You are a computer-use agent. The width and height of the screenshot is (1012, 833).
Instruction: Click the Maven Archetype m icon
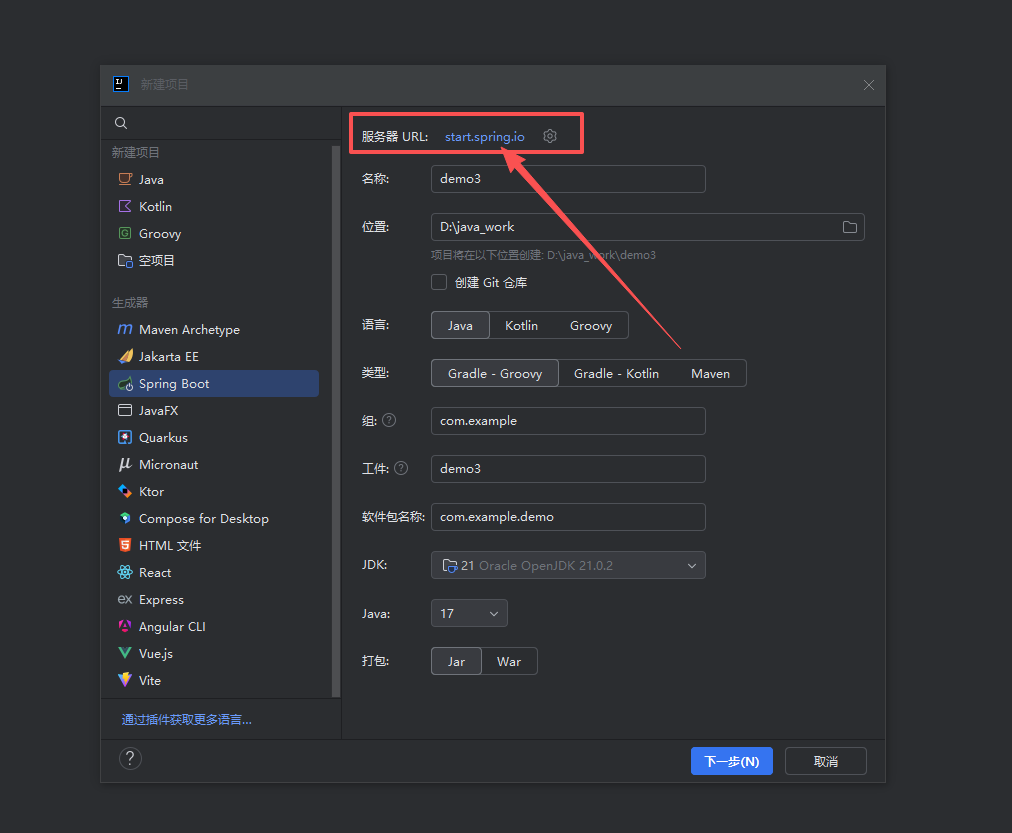tap(125, 330)
